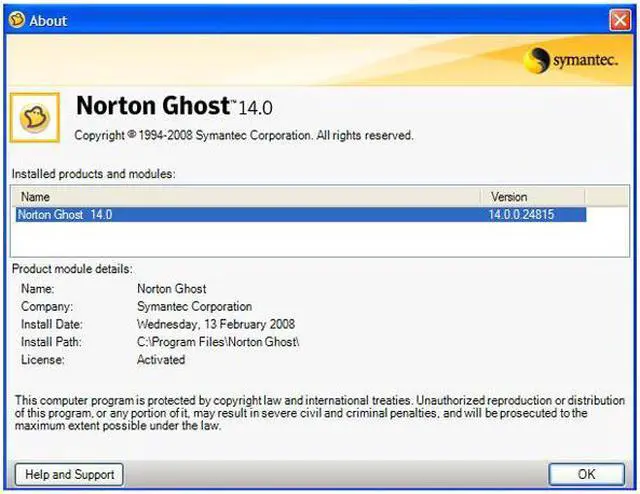Viewport: 640px width, 494px height.
Task: Click the Installed products and modules label
Action: (x=93, y=174)
